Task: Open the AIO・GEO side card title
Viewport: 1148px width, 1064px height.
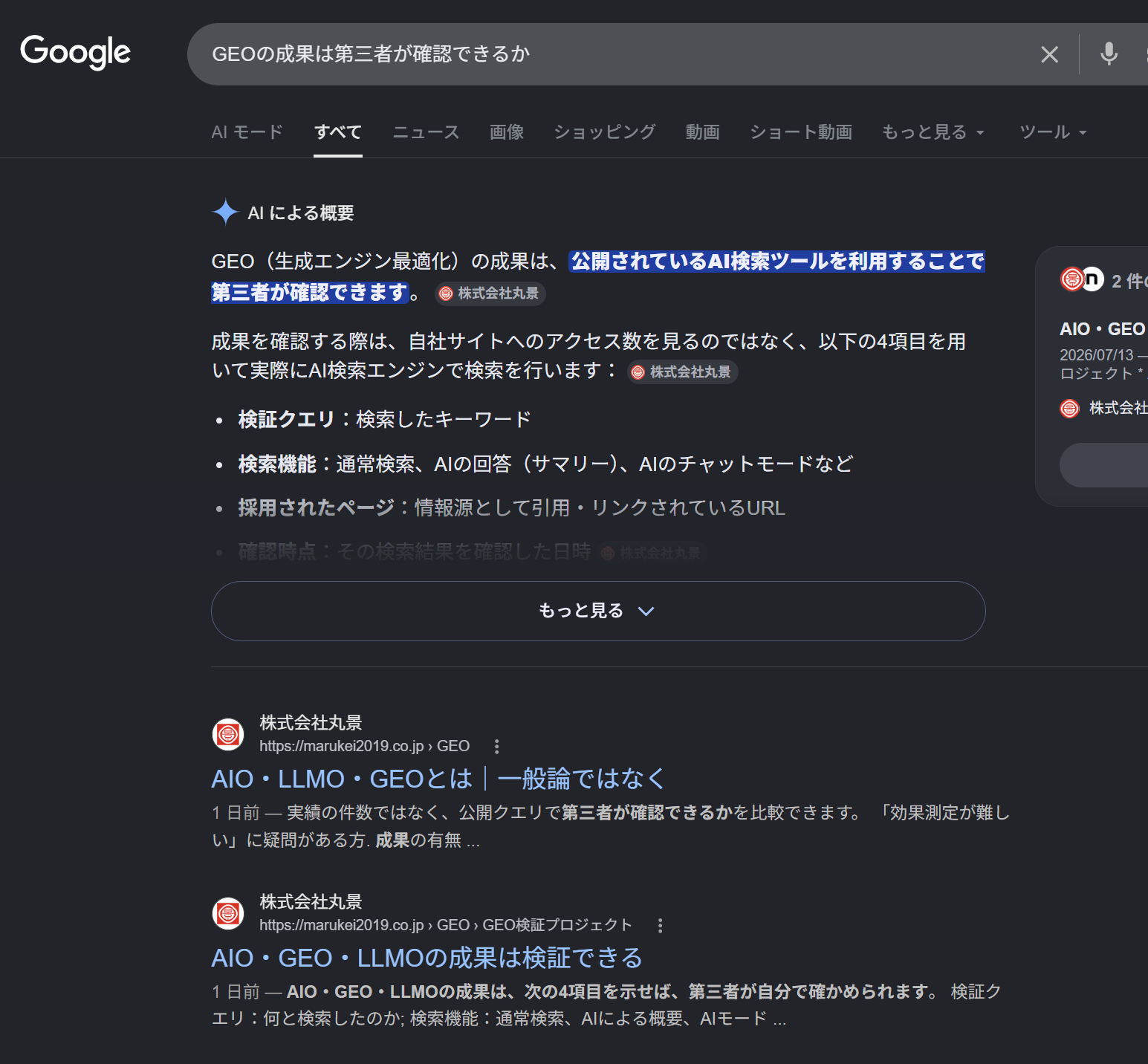Action: point(1103,329)
